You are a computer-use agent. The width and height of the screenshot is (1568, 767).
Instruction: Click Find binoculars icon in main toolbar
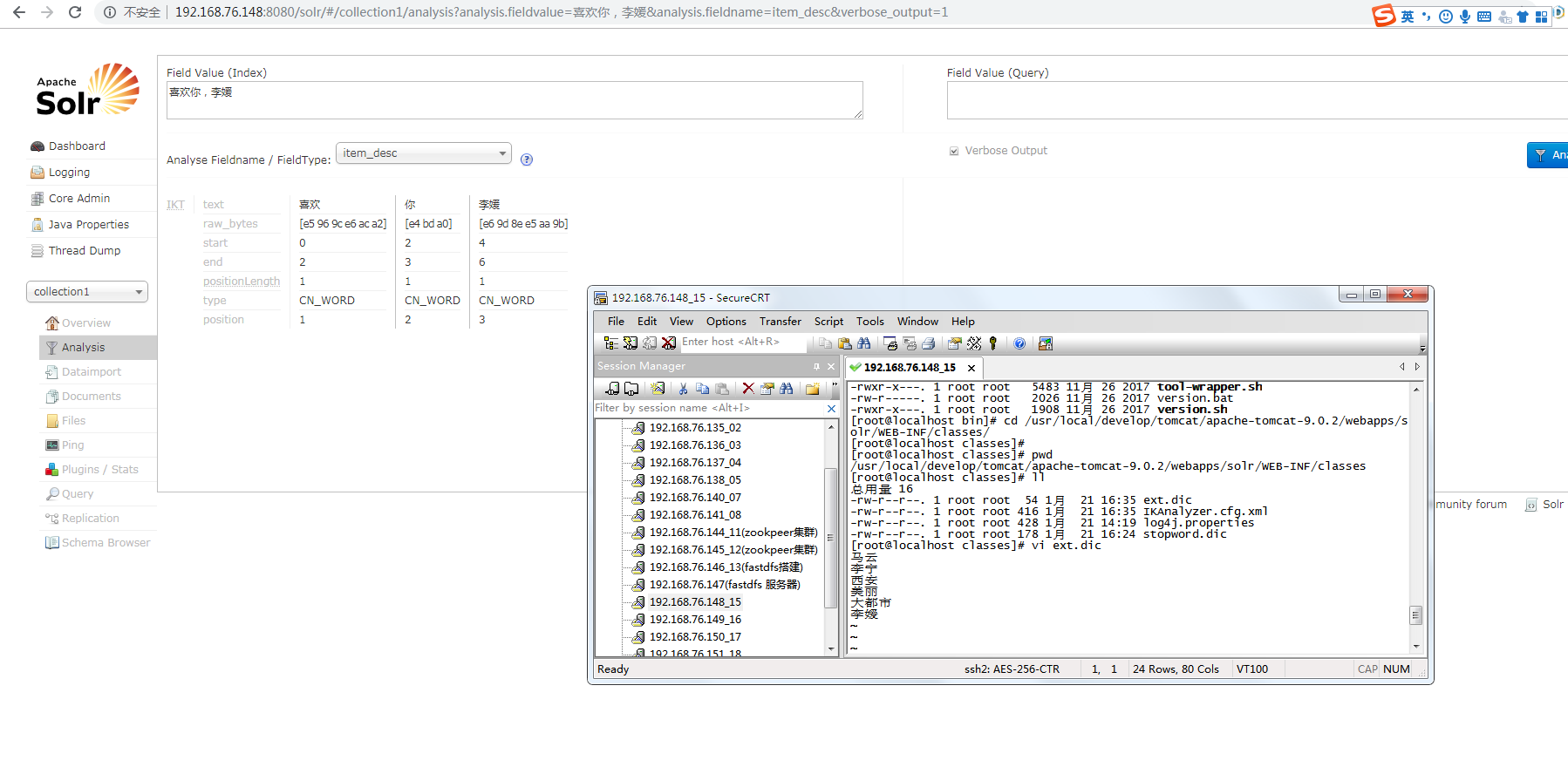coord(864,343)
